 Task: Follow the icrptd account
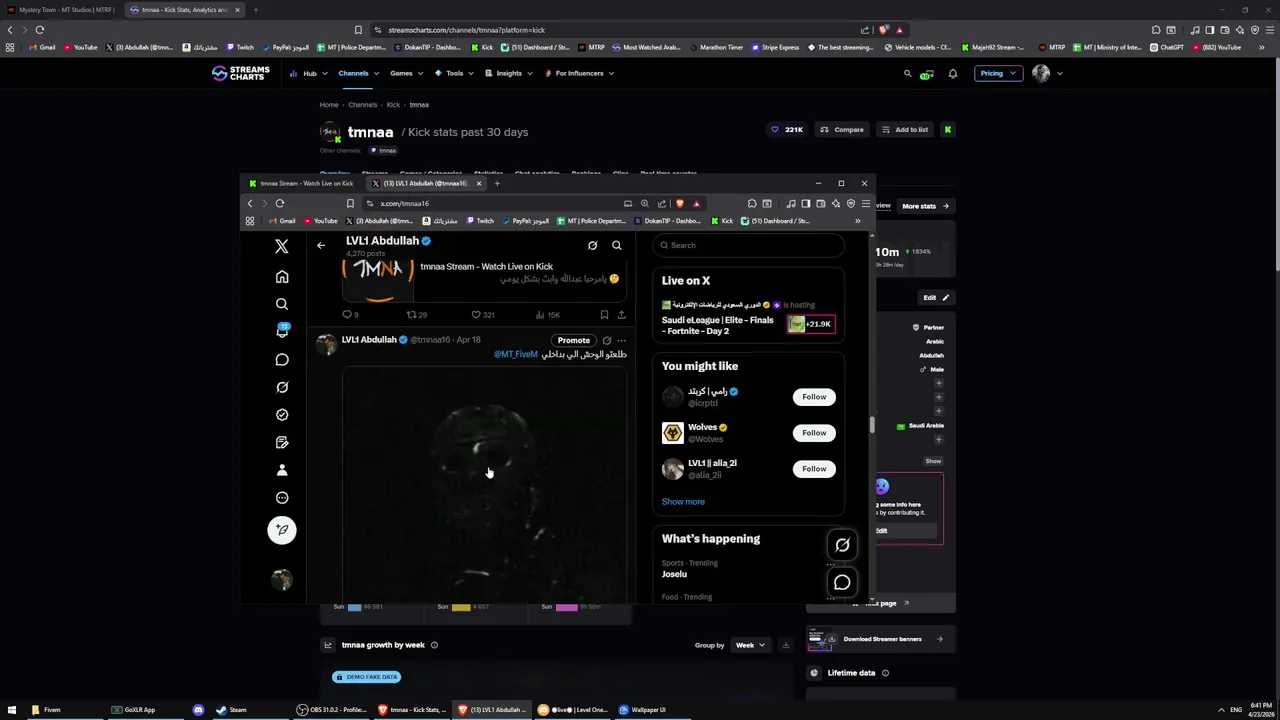coord(814,397)
